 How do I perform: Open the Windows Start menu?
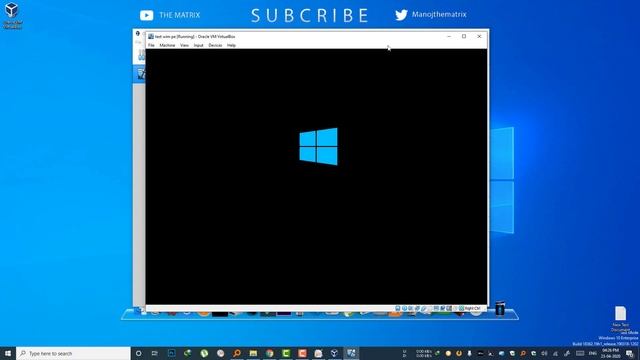[8, 353]
